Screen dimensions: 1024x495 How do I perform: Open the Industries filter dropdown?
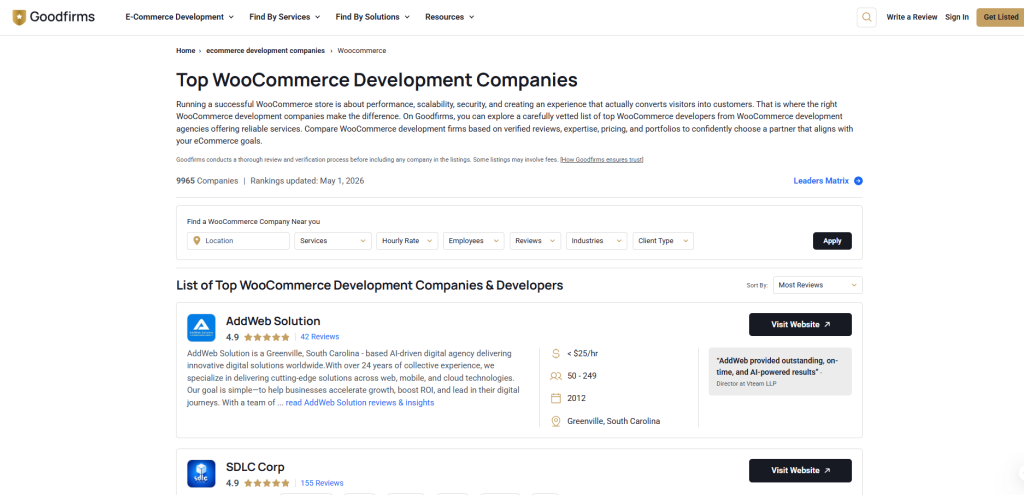(596, 240)
